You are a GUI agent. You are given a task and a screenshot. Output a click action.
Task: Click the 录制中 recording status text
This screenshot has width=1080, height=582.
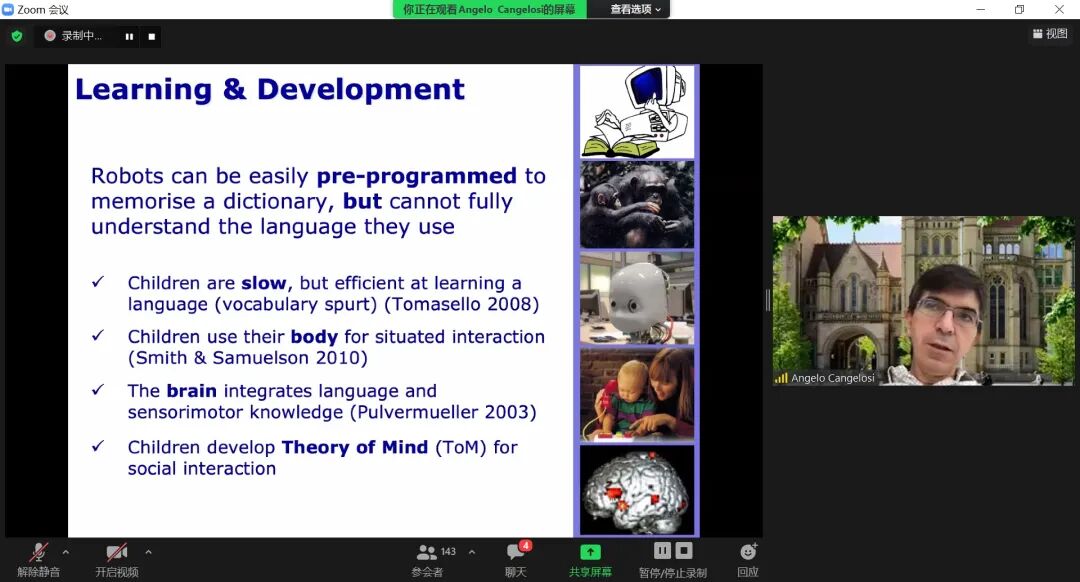point(81,36)
